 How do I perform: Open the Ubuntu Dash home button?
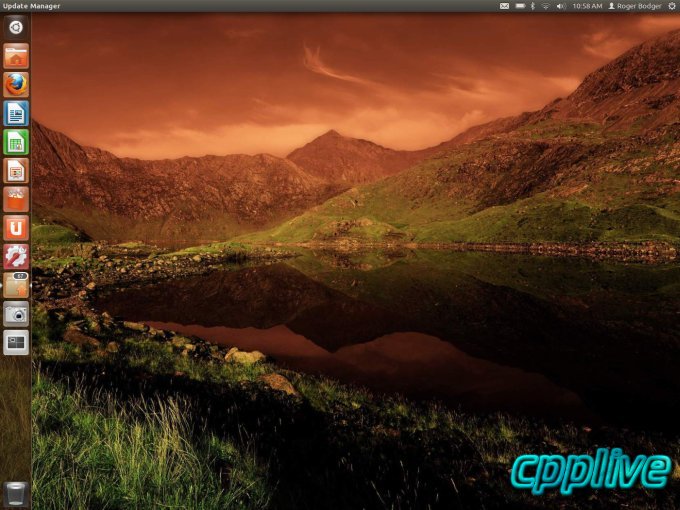[x=16, y=28]
